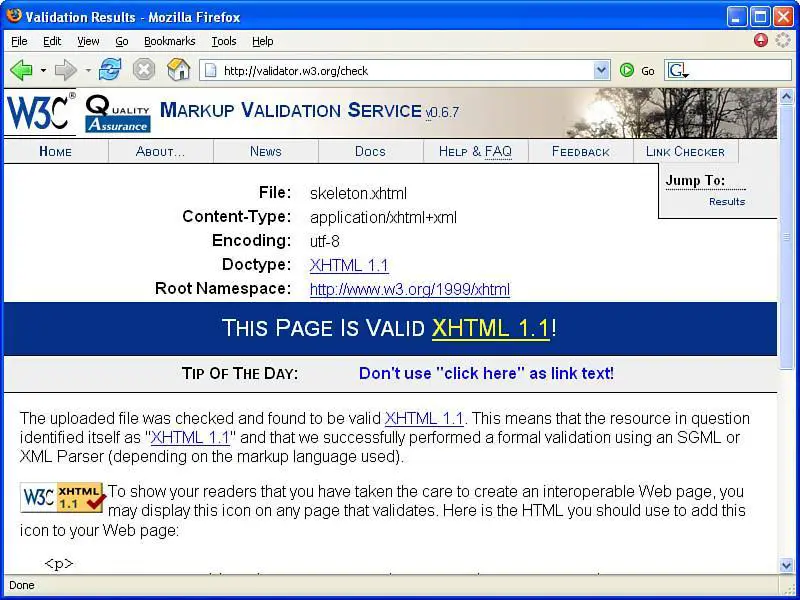Image resolution: width=800 pixels, height=600 pixels.
Task: Click the scrollbar down arrow
Action: click(x=786, y=565)
